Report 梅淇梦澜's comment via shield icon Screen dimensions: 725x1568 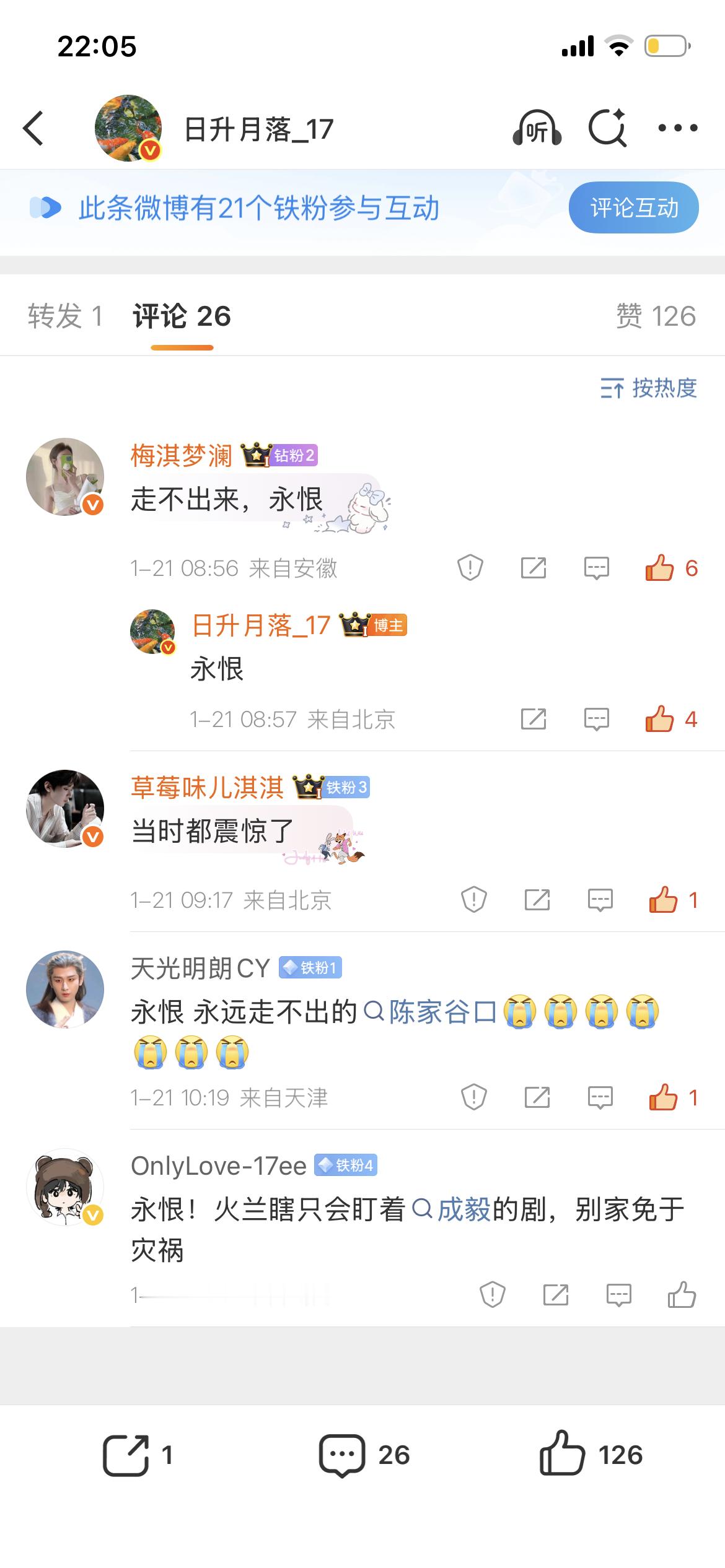point(470,567)
